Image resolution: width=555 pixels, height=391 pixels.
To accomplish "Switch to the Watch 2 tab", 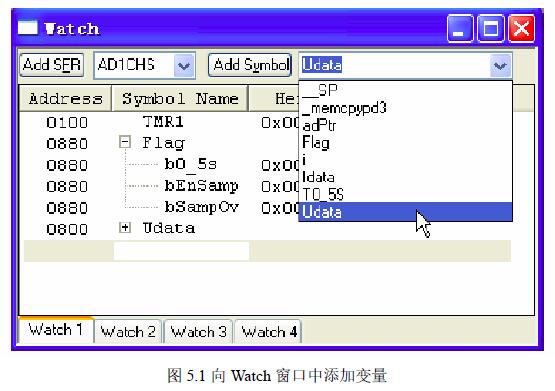I will (x=128, y=332).
